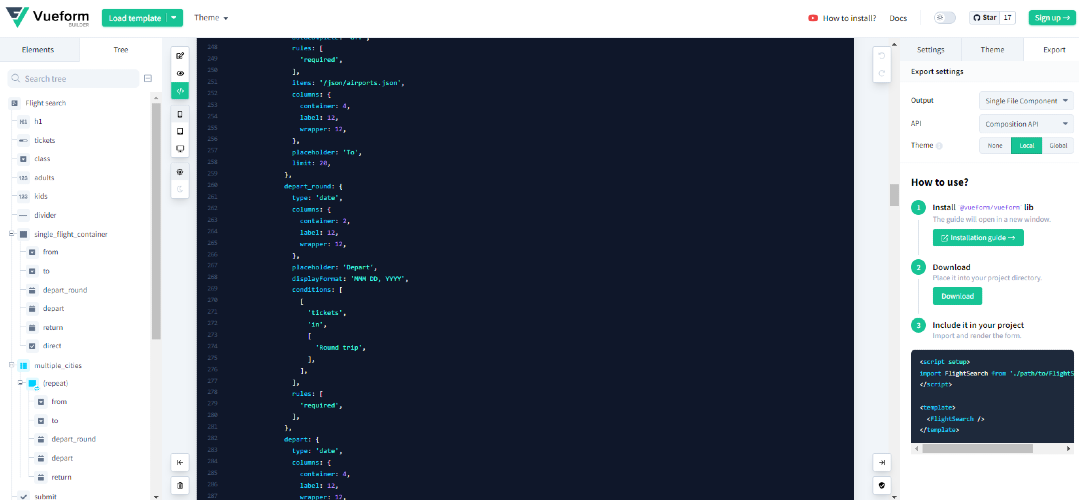
Task: Select the dark moon theme icon
Action: 180,189
